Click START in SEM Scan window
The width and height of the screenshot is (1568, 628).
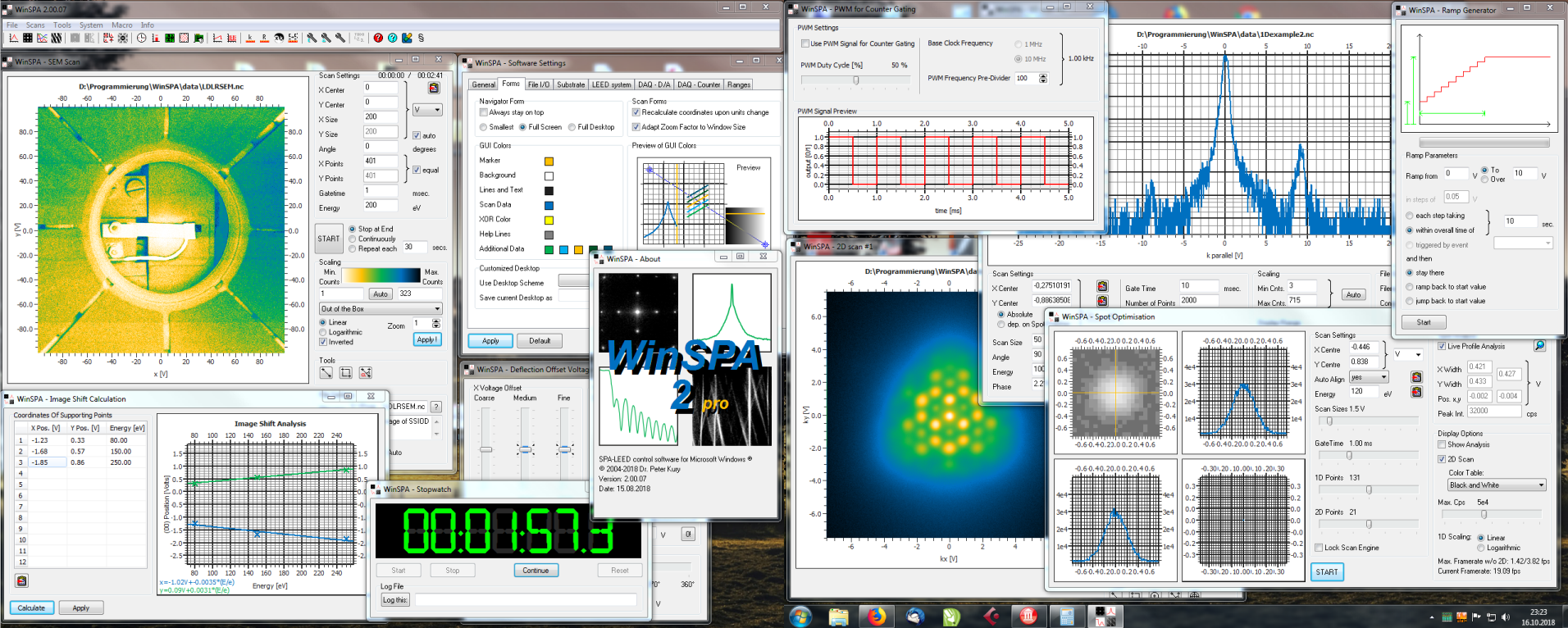click(329, 239)
